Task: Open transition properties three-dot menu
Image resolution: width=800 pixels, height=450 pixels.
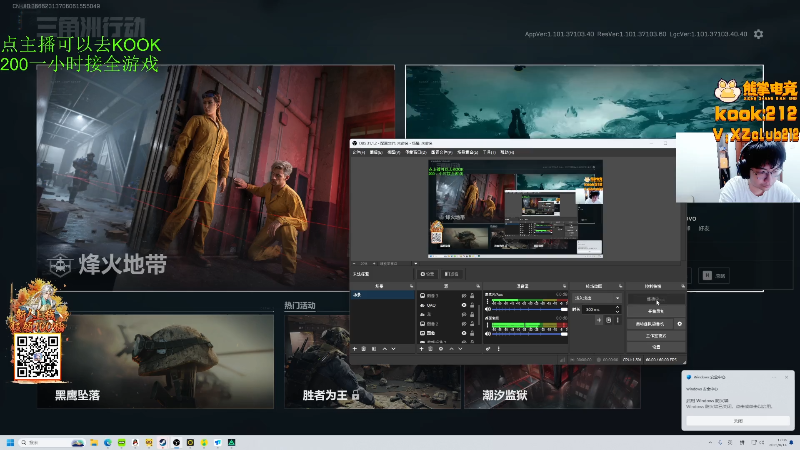Action: click(618, 320)
